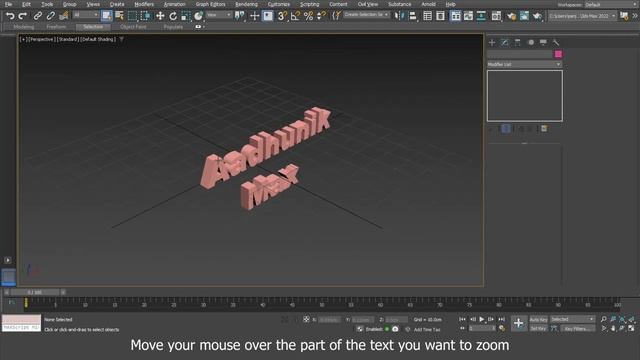
Task: Activate the Select Object tool
Action: (106, 16)
